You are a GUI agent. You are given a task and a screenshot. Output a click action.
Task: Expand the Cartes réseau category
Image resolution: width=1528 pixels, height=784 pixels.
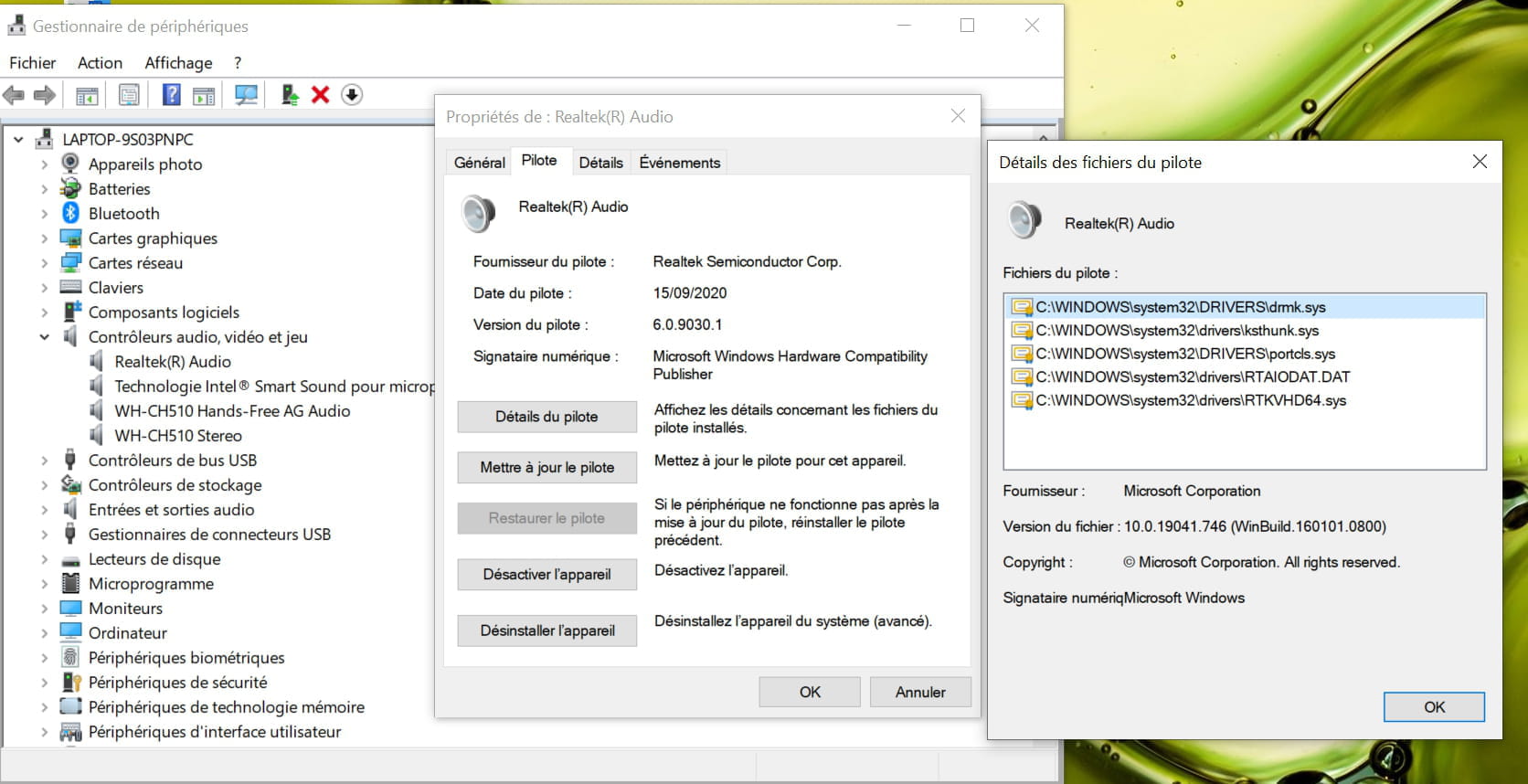coord(44,263)
